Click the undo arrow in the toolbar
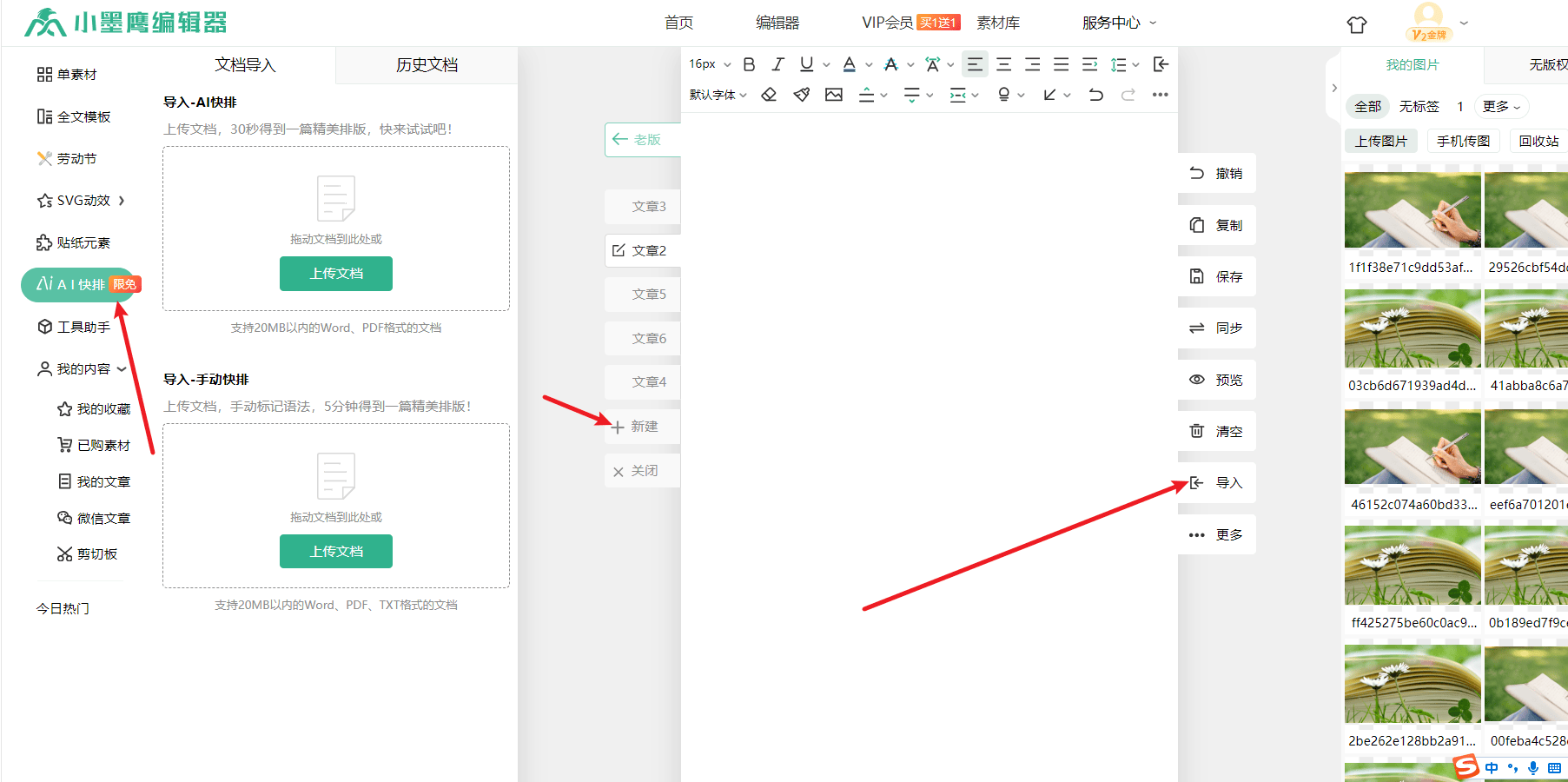 1096,95
